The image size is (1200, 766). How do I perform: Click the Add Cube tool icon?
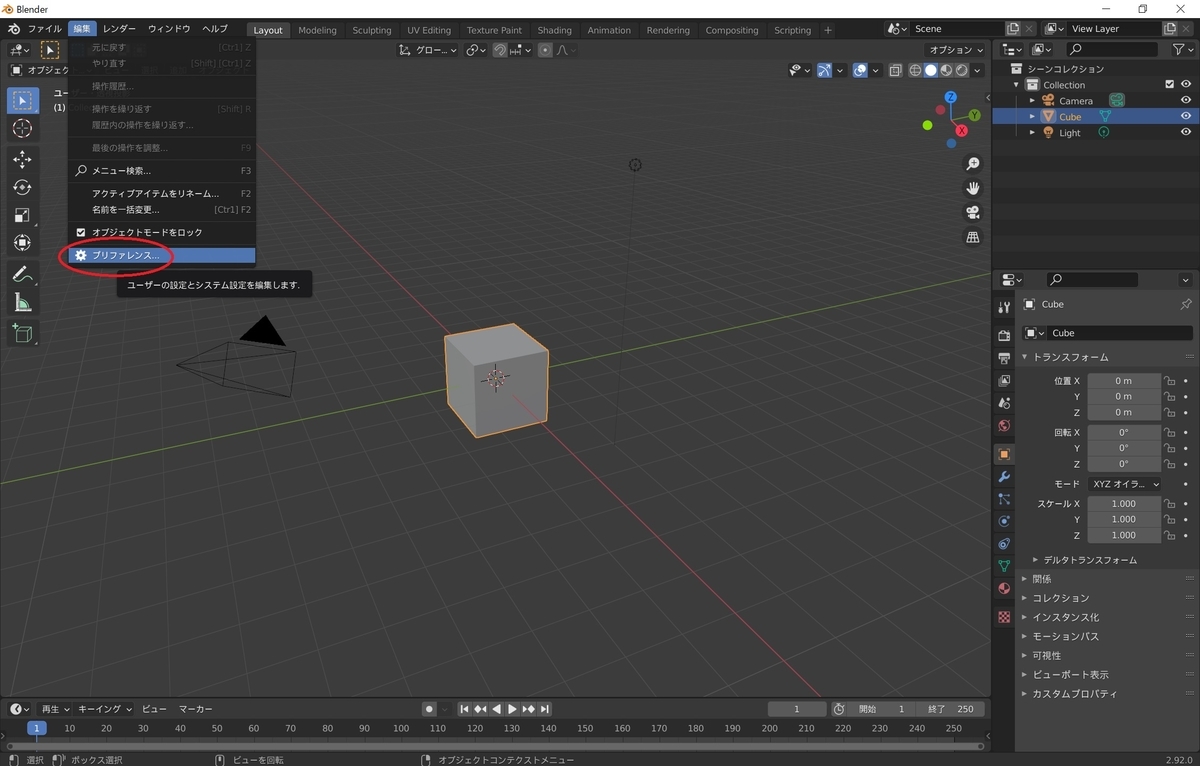click(22, 333)
